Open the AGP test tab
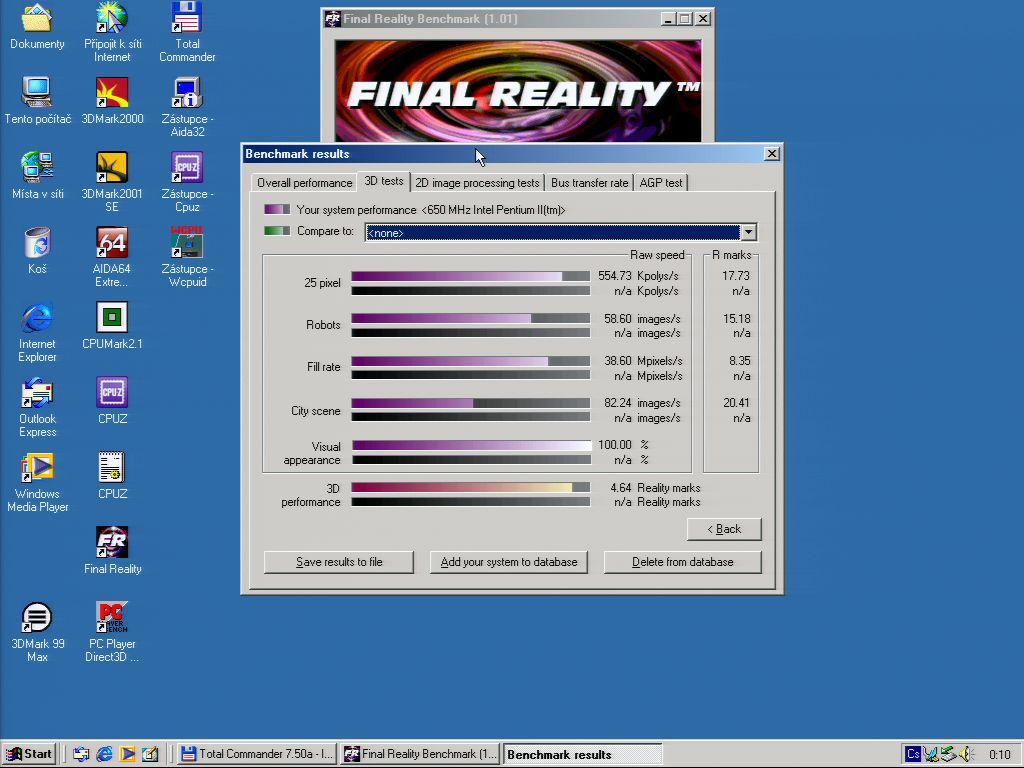 pyautogui.click(x=660, y=183)
